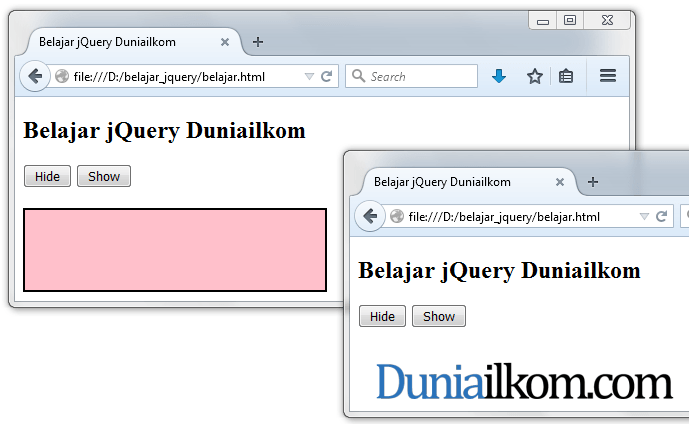Open the hamburger menu in back window

coord(608,76)
